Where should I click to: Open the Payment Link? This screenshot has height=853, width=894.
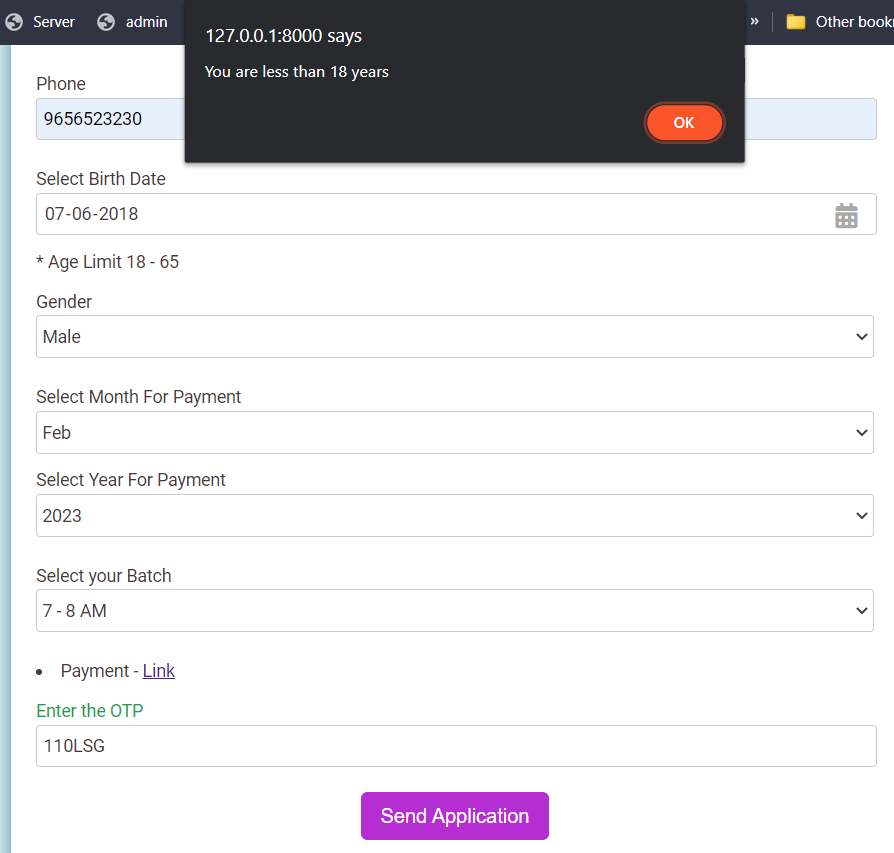pyautogui.click(x=158, y=670)
